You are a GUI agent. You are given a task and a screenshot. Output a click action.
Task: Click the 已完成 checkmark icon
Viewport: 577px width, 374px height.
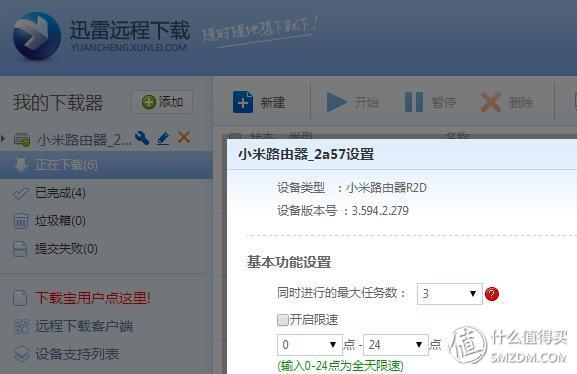[x=20, y=193]
